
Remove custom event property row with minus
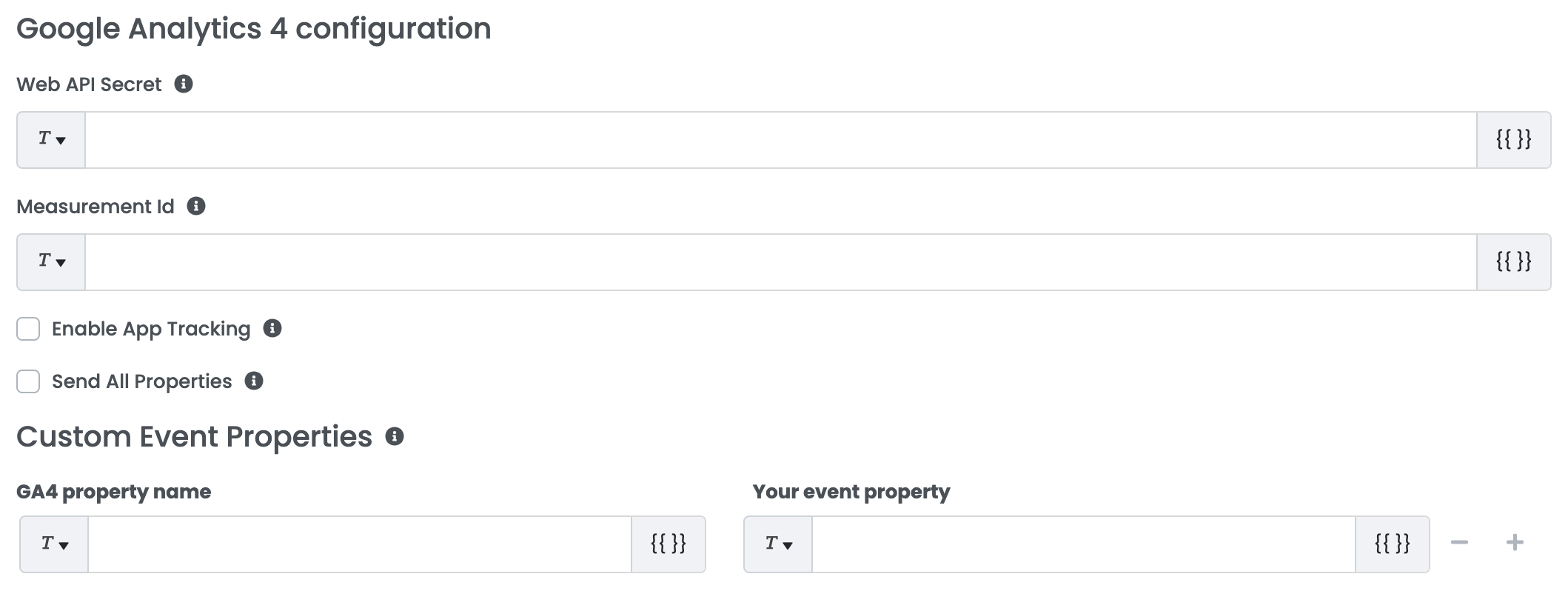click(x=1459, y=543)
